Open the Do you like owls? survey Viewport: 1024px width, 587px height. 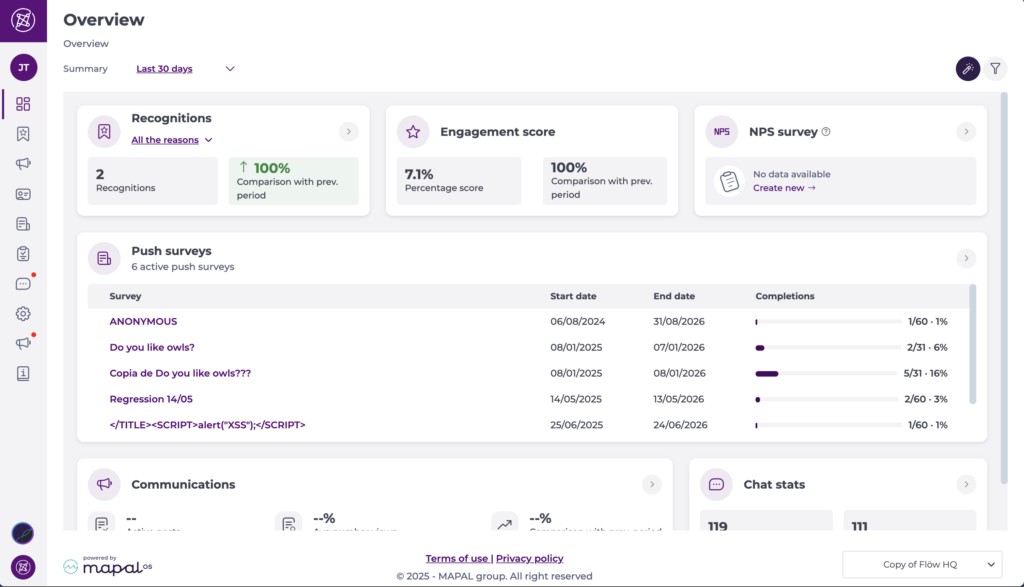point(152,348)
